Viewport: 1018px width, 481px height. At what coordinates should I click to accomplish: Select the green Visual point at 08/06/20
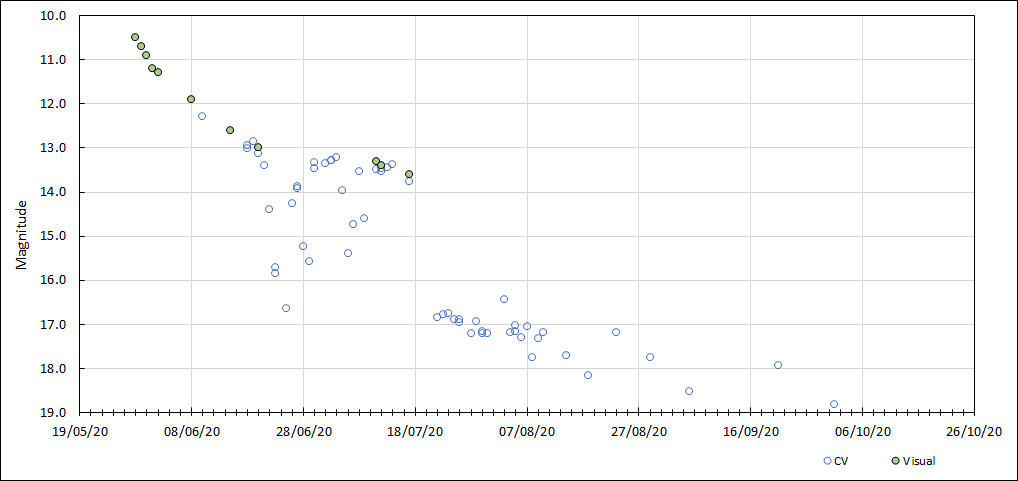tap(191, 99)
